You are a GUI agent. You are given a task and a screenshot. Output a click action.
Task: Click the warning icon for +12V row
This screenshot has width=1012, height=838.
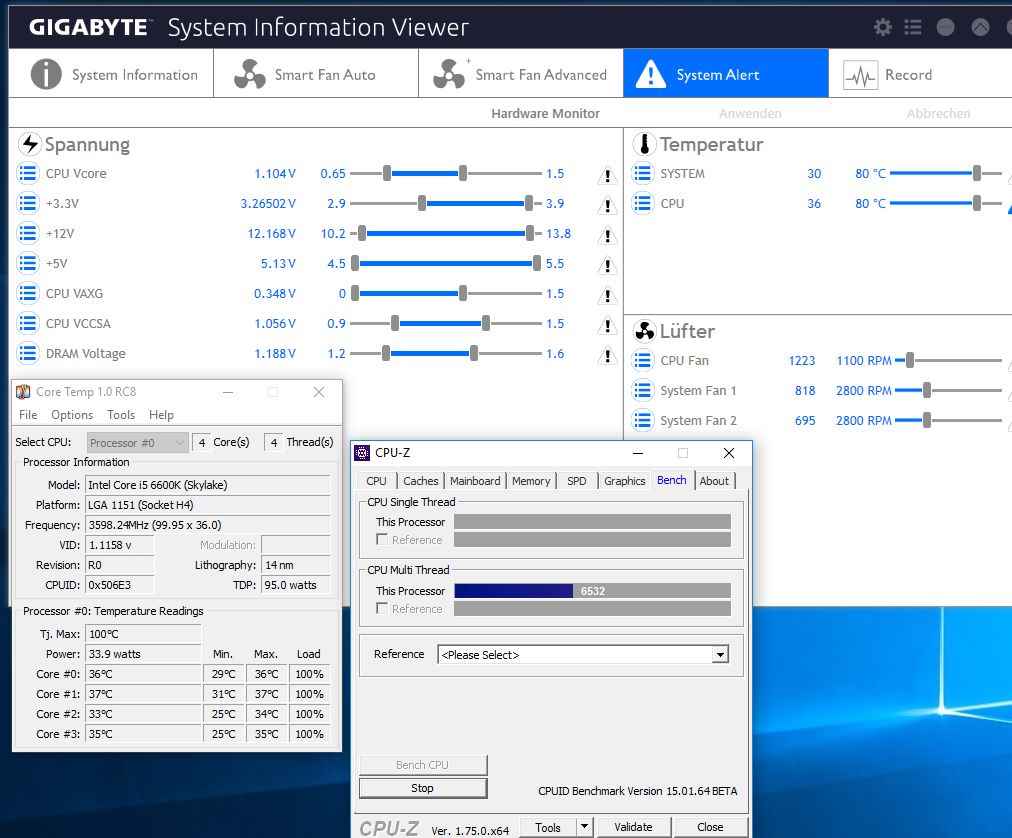[607, 236]
